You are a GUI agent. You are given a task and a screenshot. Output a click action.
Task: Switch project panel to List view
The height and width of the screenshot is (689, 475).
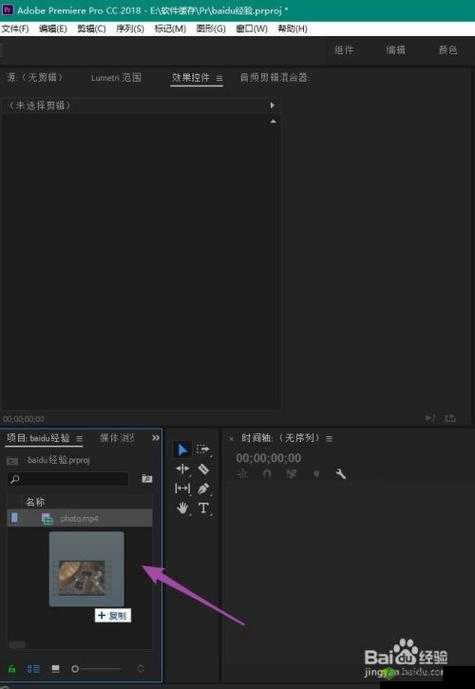pos(33,669)
